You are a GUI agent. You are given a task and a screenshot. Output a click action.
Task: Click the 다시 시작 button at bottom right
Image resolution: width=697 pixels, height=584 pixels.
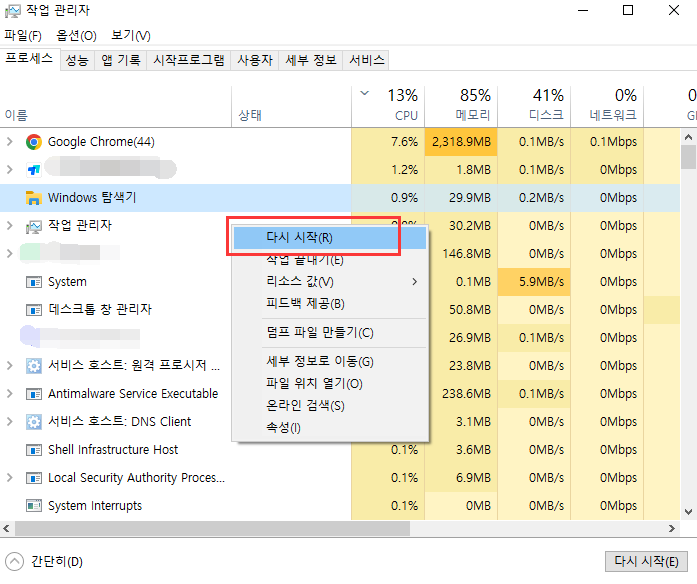pos(647,562)
